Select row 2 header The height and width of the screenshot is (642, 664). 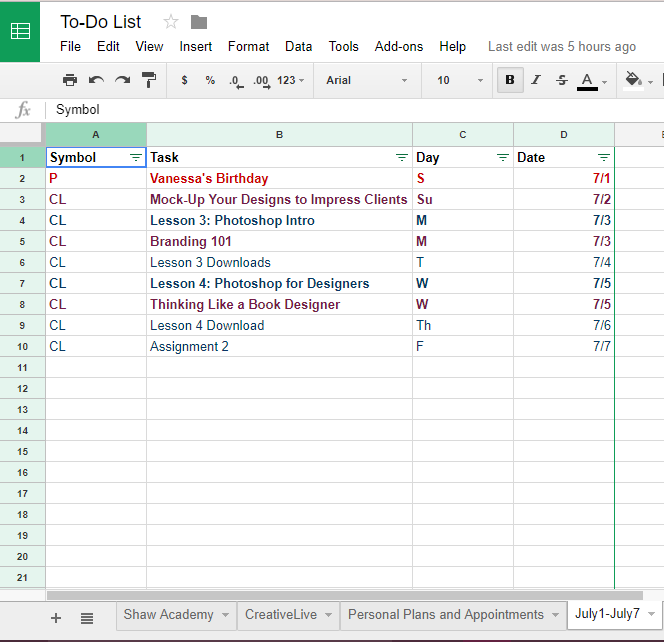tap(22, 178)
